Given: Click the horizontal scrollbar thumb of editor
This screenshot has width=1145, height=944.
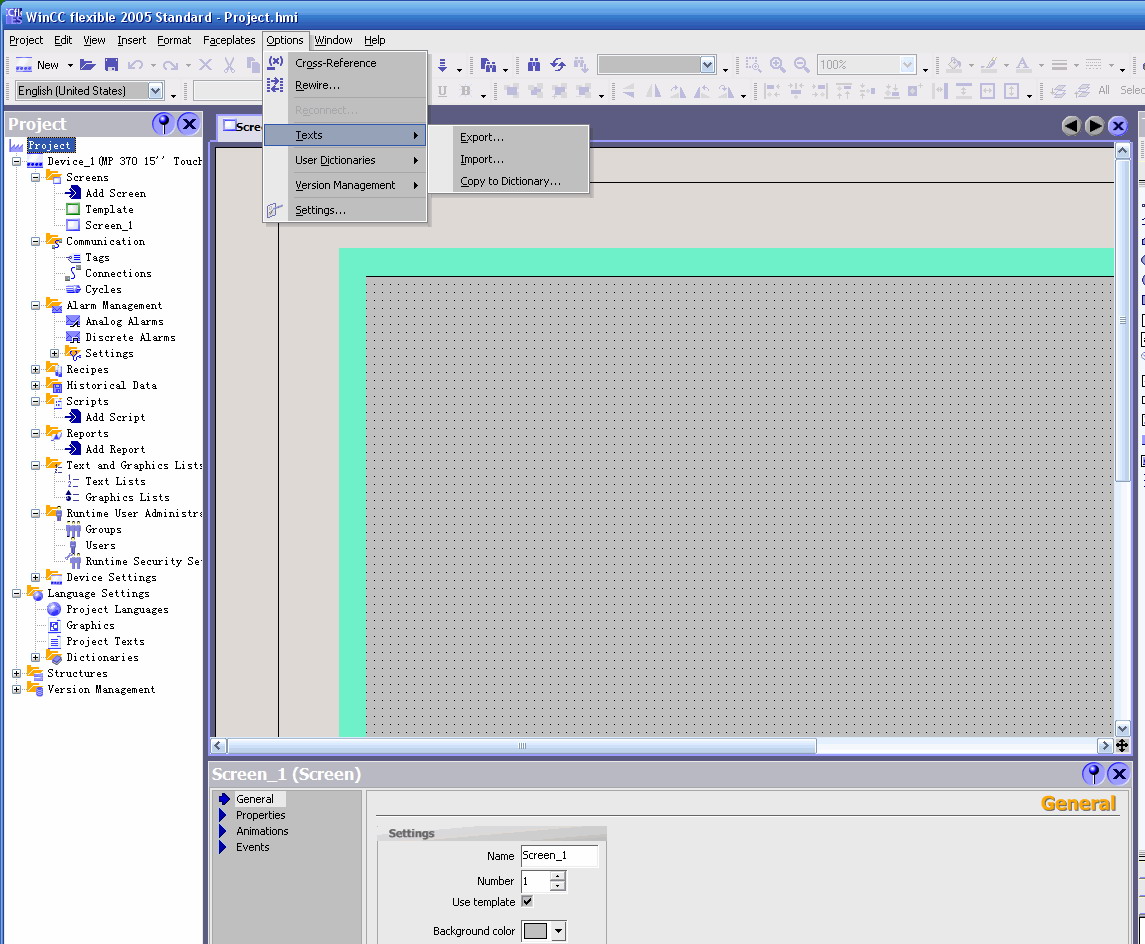Looking at the screenshot, I should [x=522, y=745].
